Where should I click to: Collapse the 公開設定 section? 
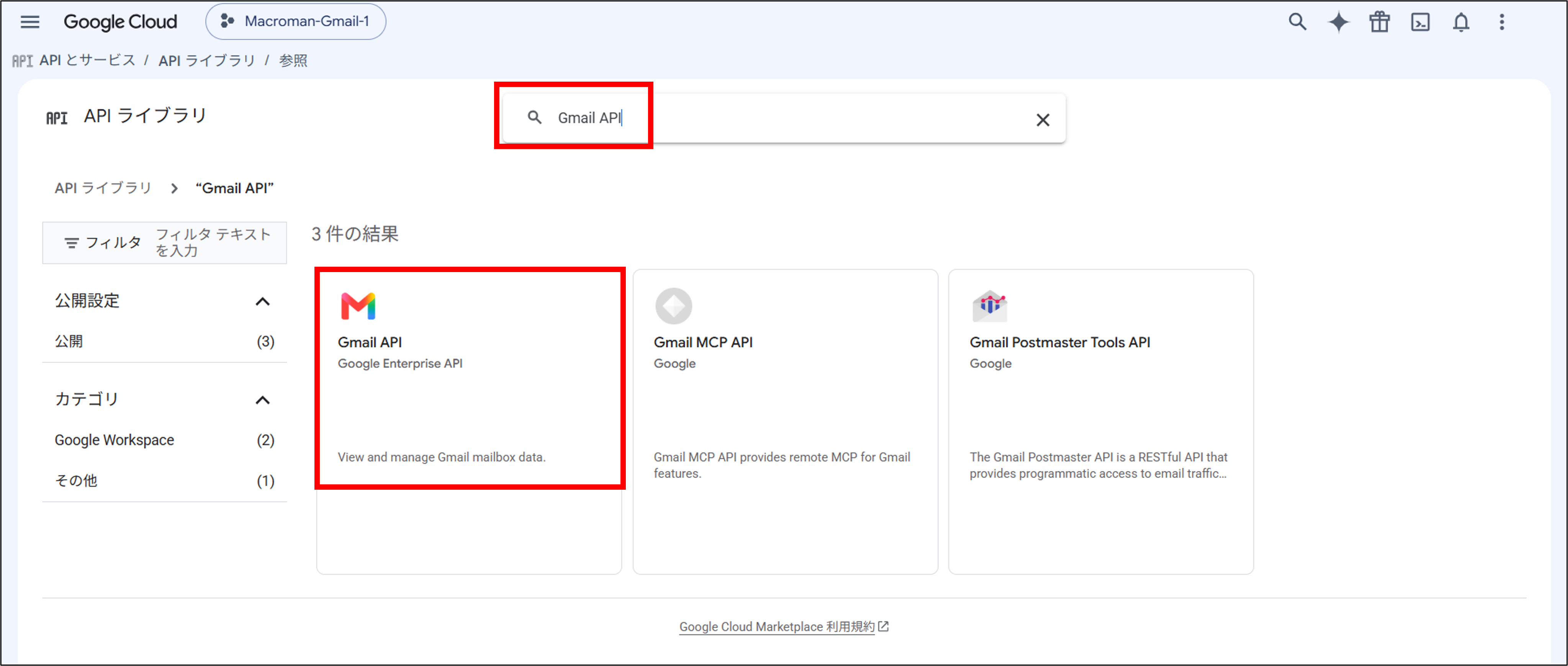262,301
